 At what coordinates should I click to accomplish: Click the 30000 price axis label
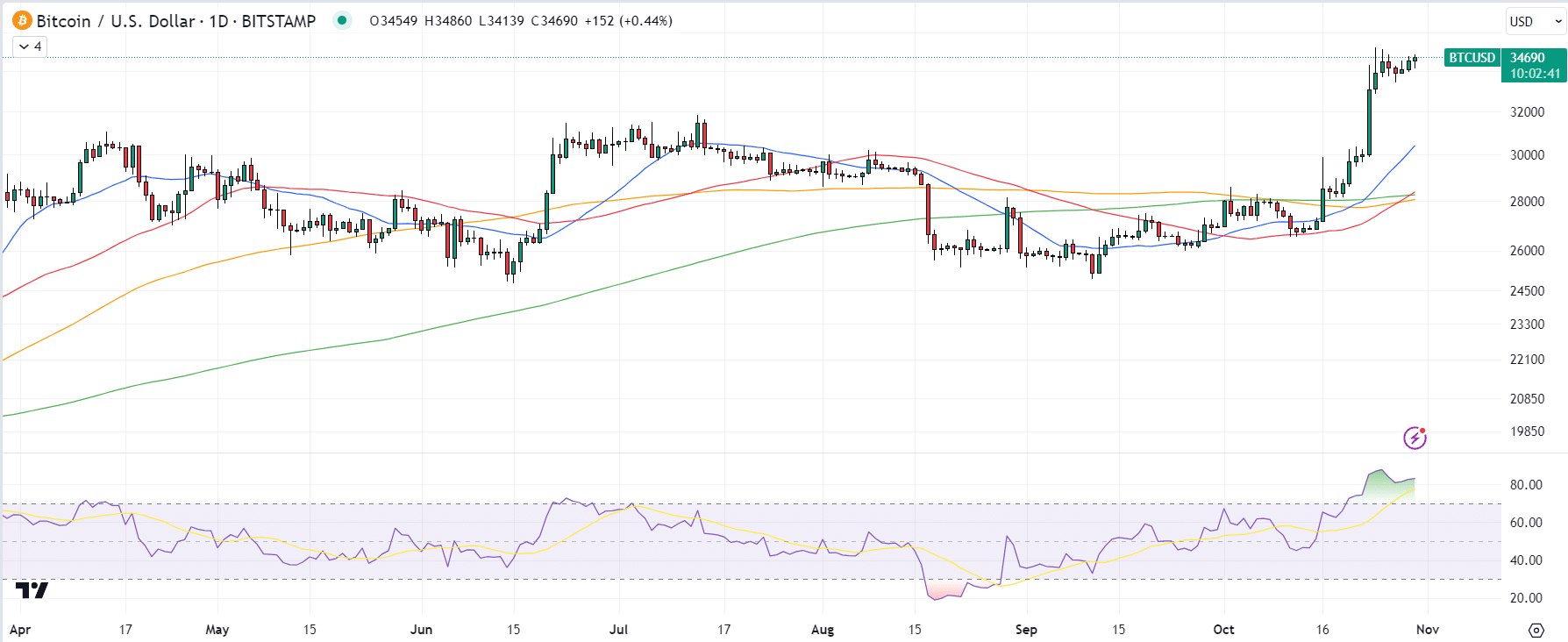coord(1527,155)
